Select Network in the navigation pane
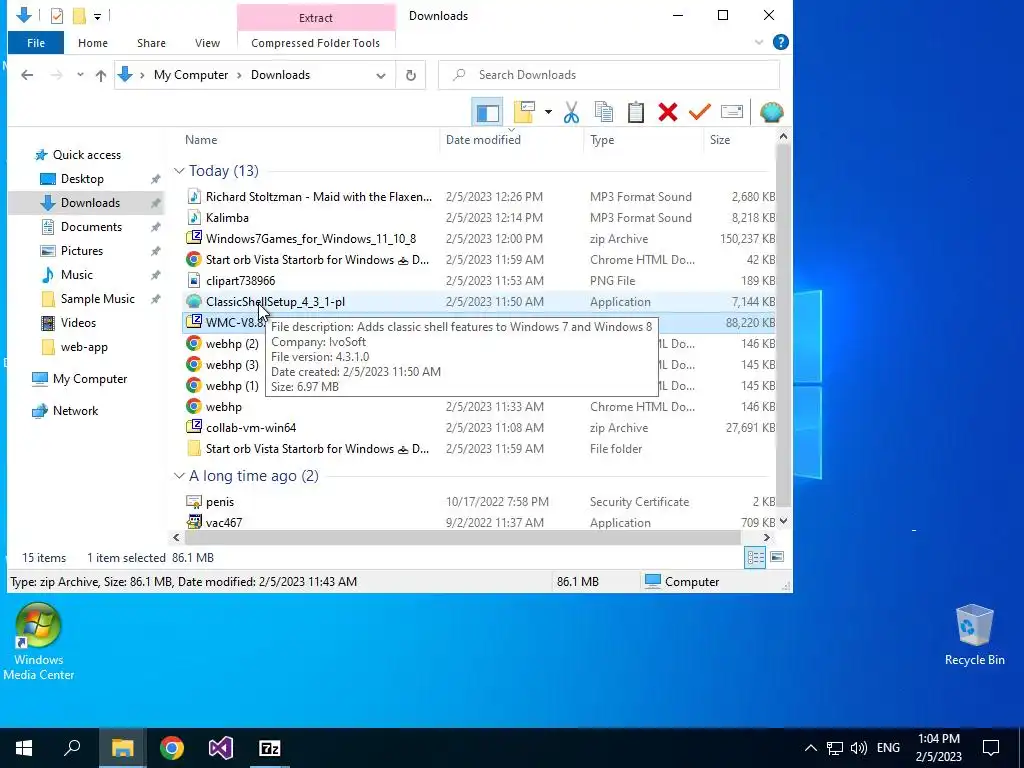Screen dimensions: 1024x768 pos(75,411)
